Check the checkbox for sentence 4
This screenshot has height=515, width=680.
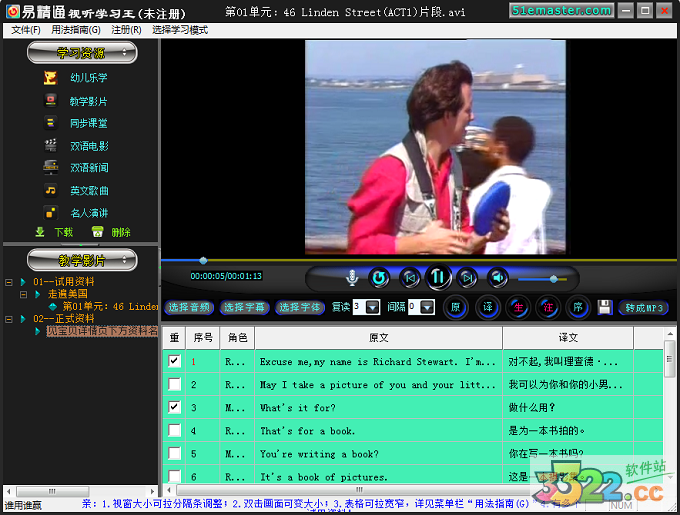pos(174,430)
